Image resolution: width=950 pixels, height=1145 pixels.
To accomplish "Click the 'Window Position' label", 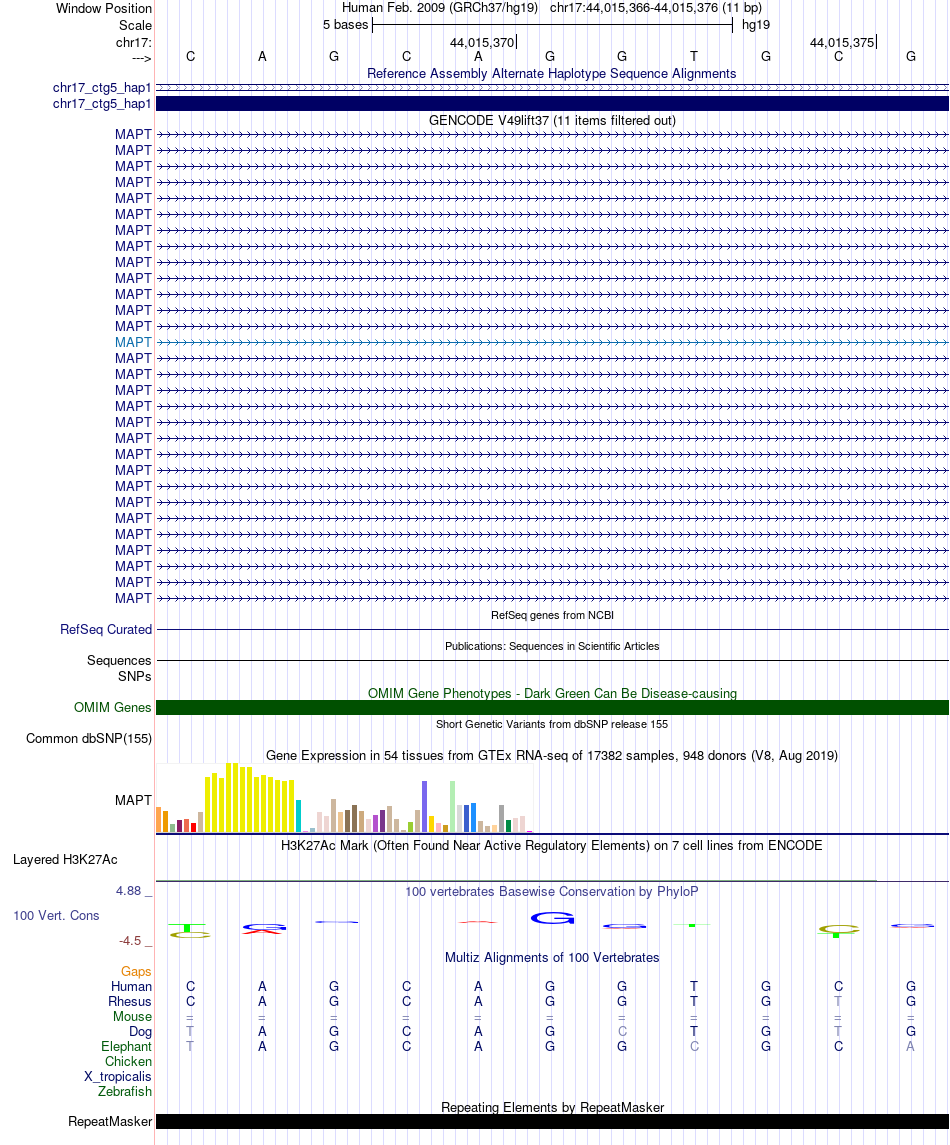I will coord(104,9).
